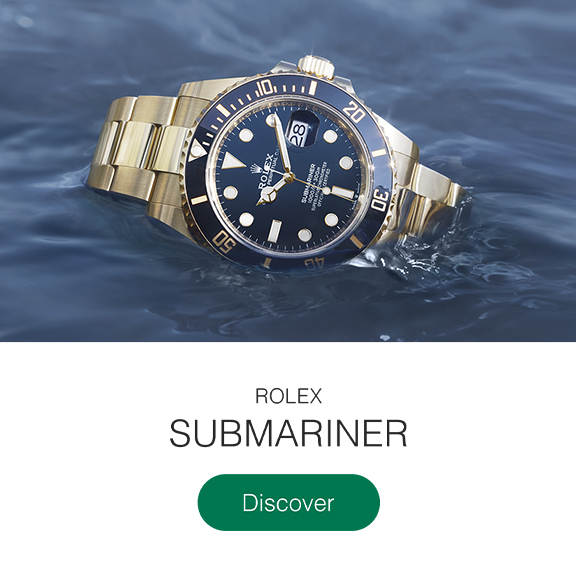Click the SUBMARINER text printed on the dial

(x=306, y=183)
